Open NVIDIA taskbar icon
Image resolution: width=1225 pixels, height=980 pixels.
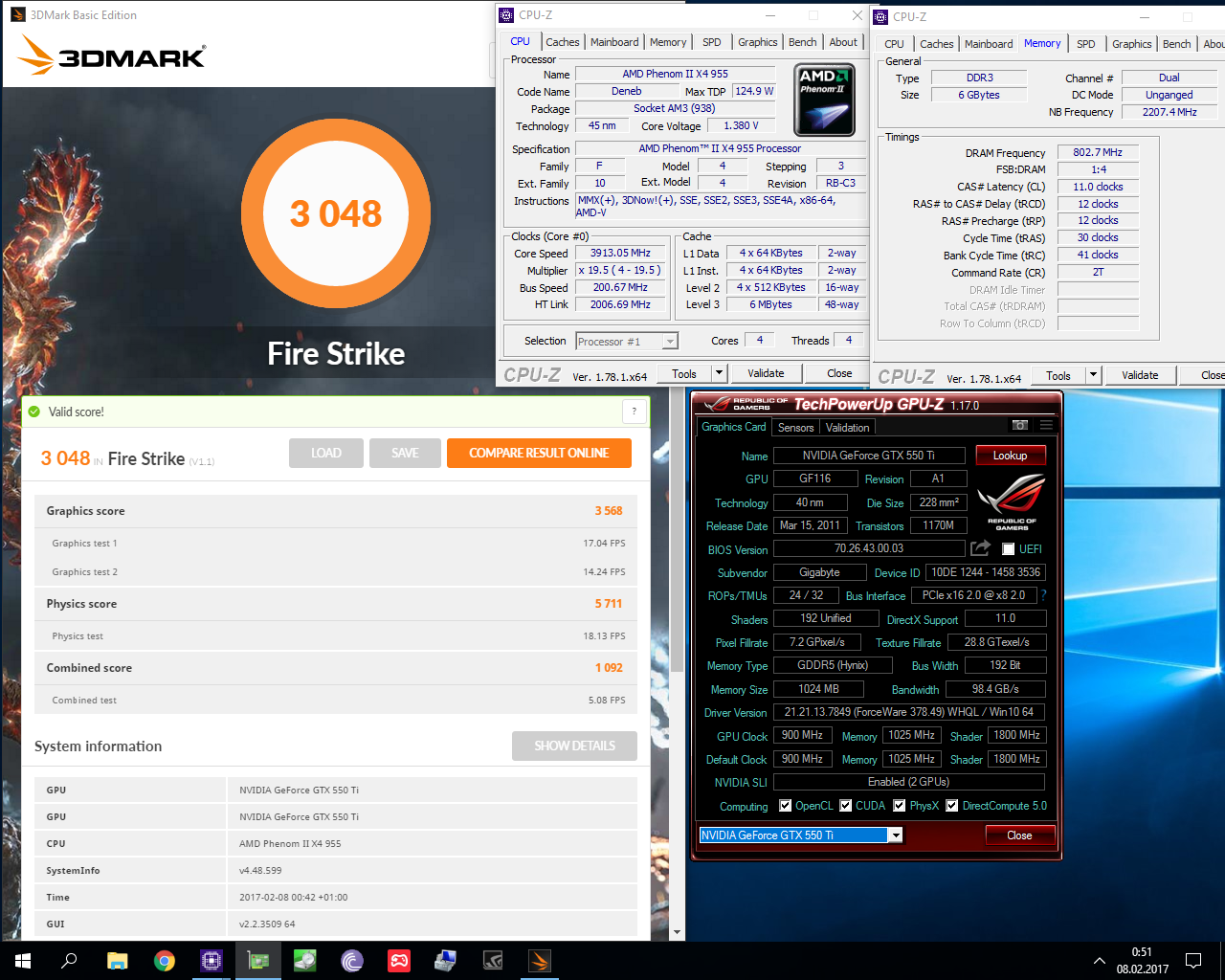pyautogui.click(x=493, y=961)
